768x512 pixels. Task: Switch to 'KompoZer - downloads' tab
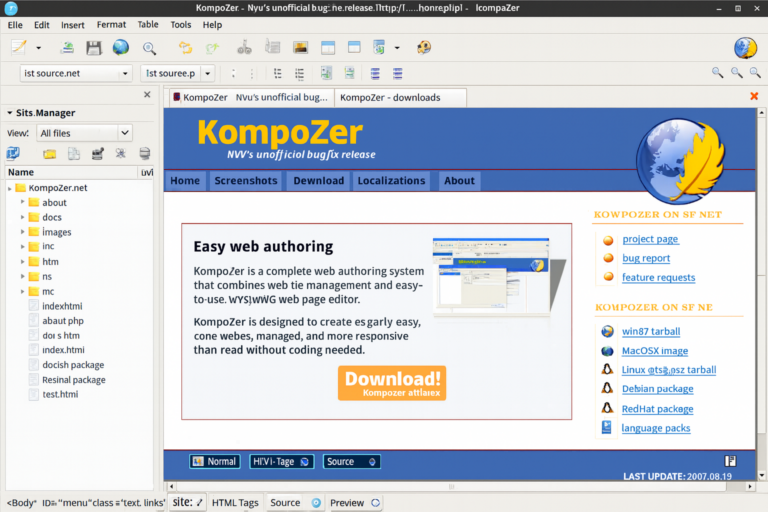click(400, 98)
